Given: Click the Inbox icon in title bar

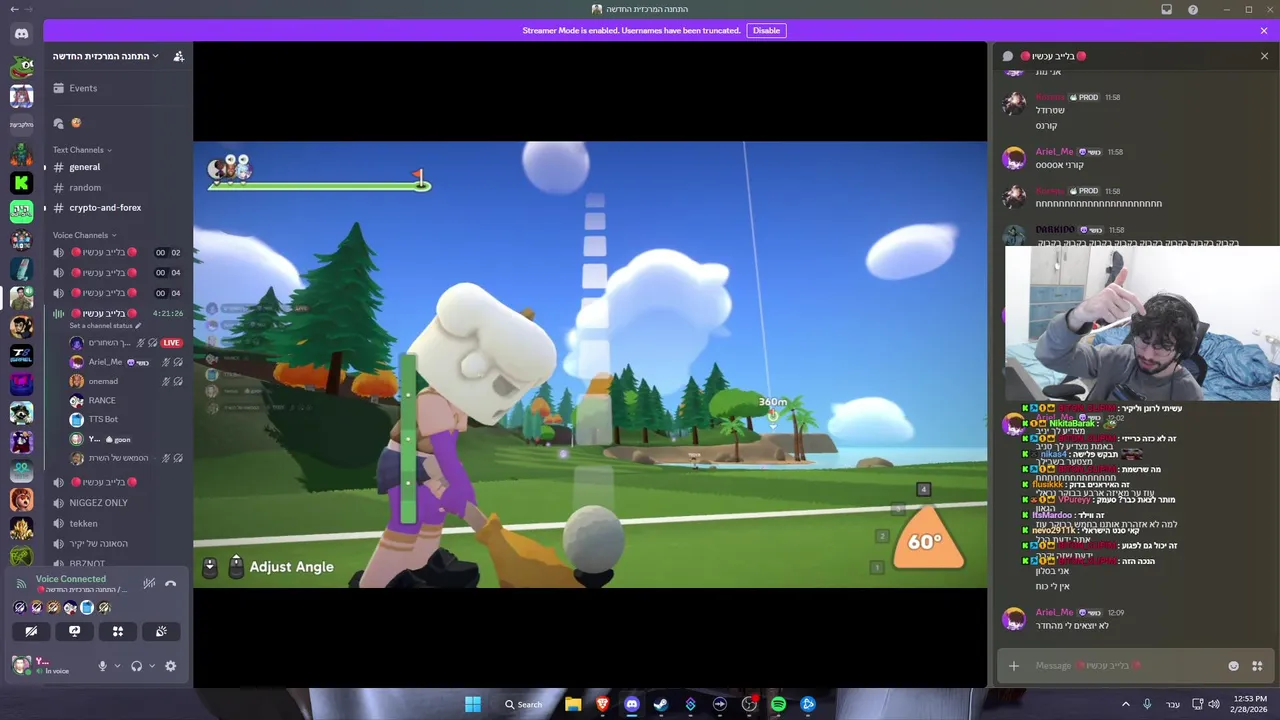Looking at the screenshot, I should (x=1166, y=9).
